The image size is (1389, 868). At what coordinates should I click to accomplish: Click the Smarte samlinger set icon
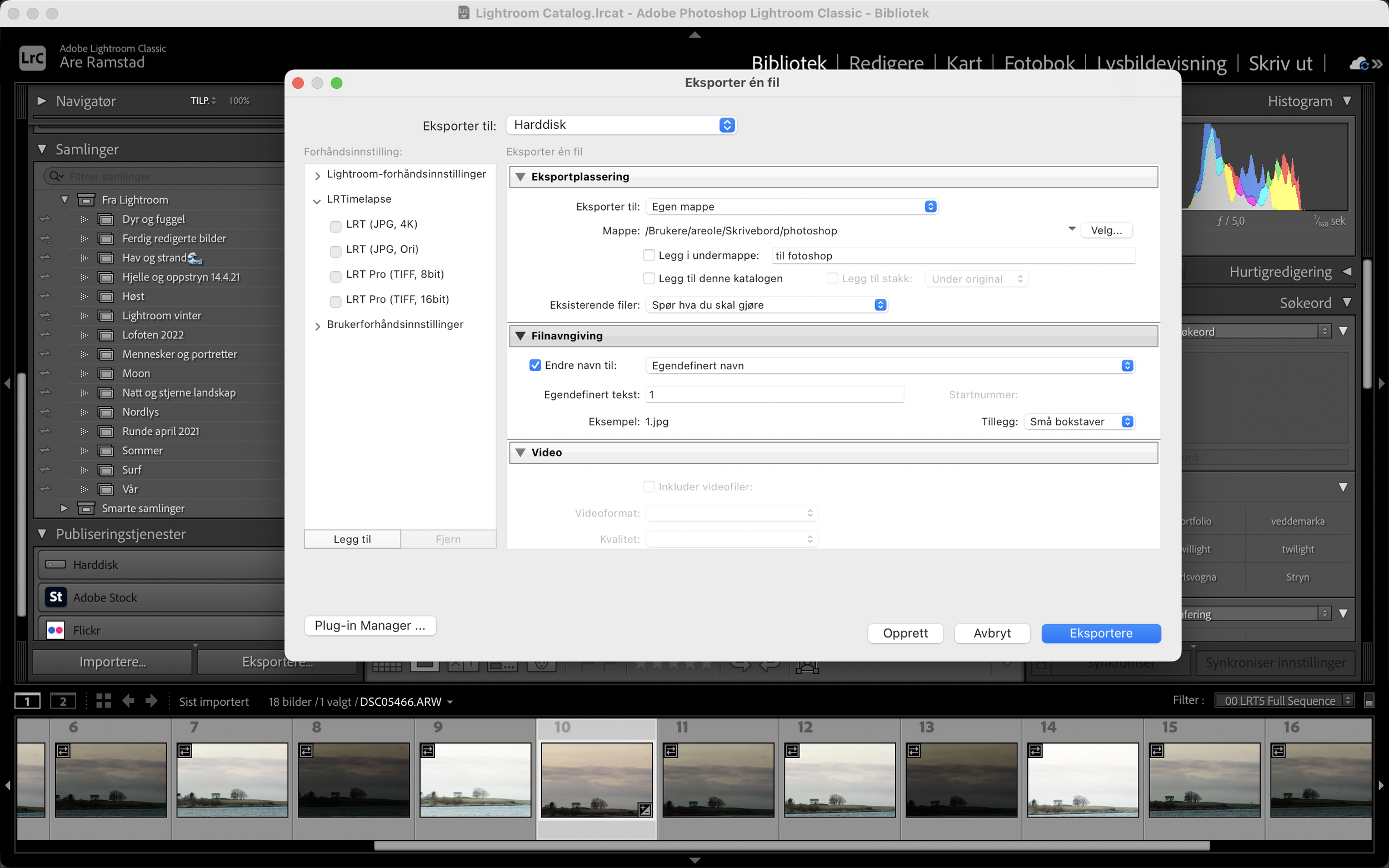[86, 508]
